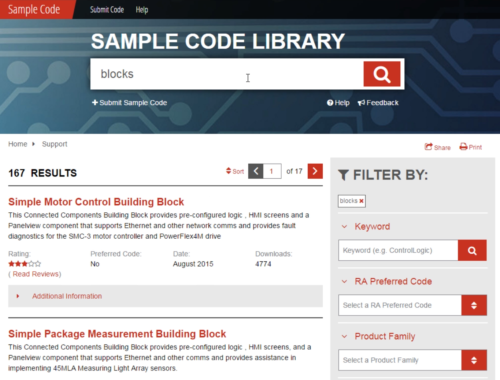The width and height of the screenshot is (500, 380).
Task: Expand Additional Information for Simple Motor Control
Action: [165, 296]
